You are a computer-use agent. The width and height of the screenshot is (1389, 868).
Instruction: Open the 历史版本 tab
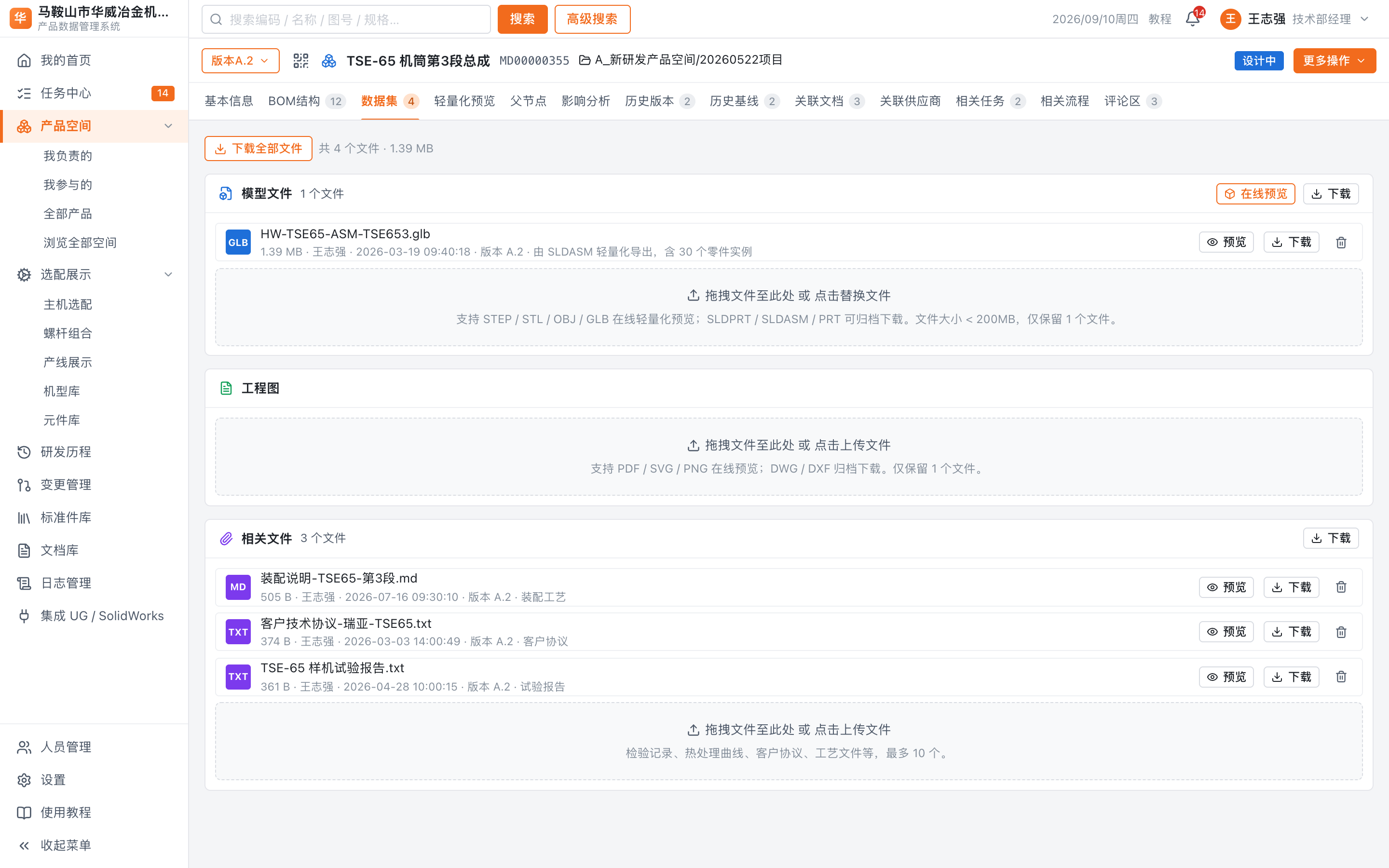pyautogui.click(x=659, y=101)
